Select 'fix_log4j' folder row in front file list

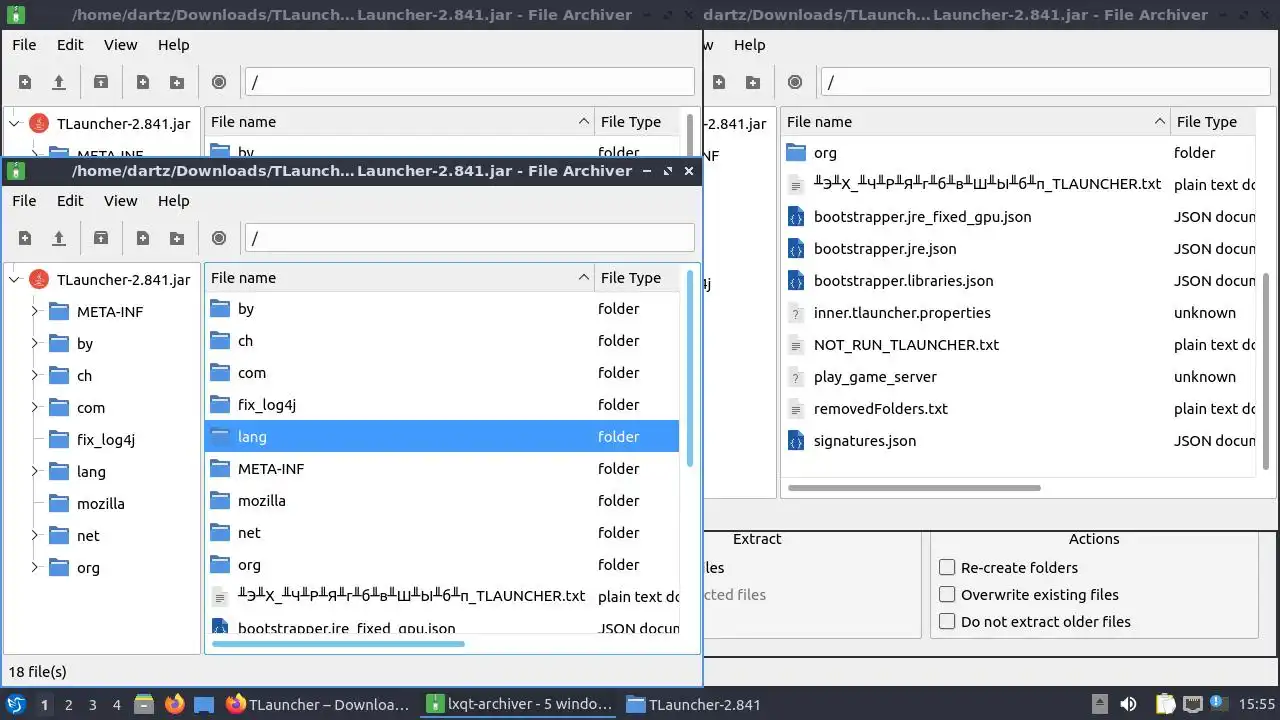tap(442, 405)
